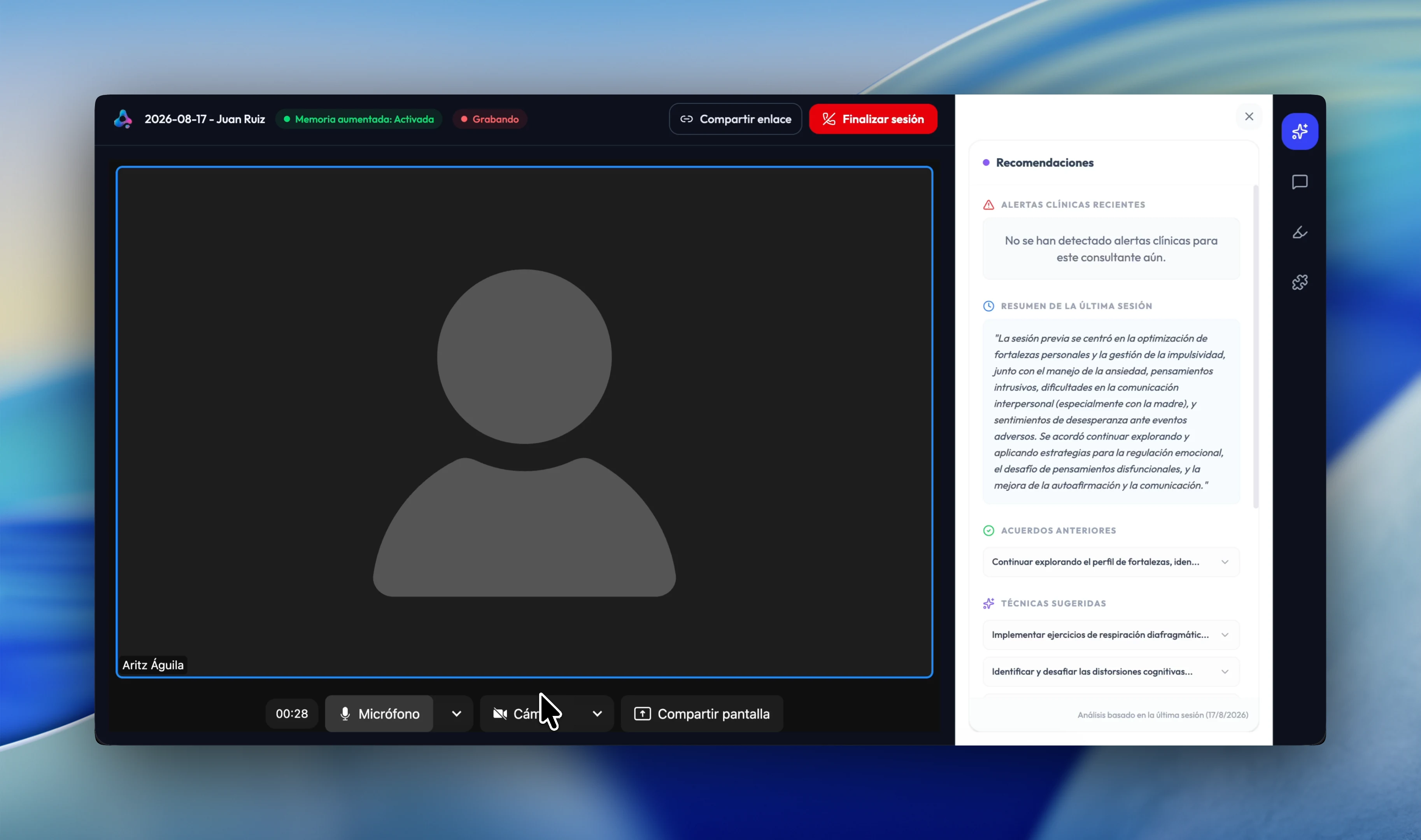Click the Recomendaciones panel scrollbar
This screenshot has width=1421, height=840.
[x=1256, y=346]
